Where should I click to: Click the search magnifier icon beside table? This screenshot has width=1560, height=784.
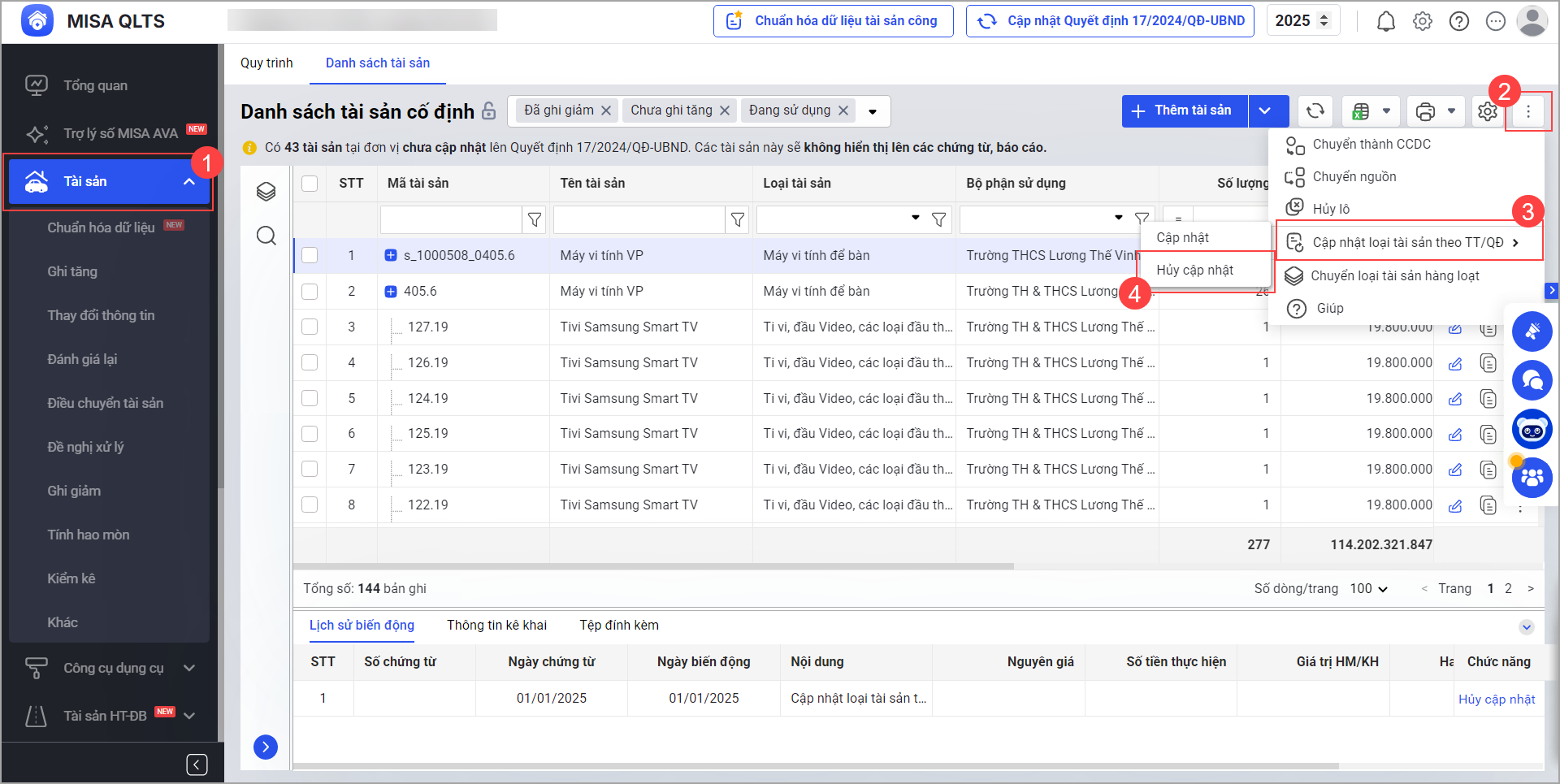coord(266,236)
